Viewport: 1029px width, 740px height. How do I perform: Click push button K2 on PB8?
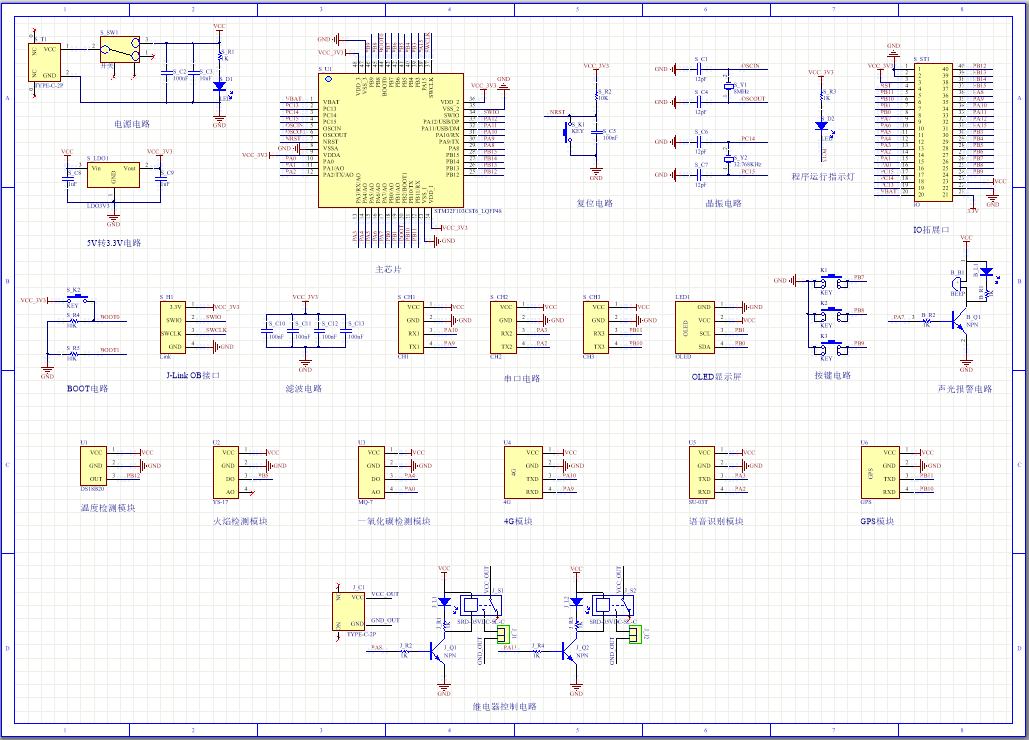coord(831,316)
